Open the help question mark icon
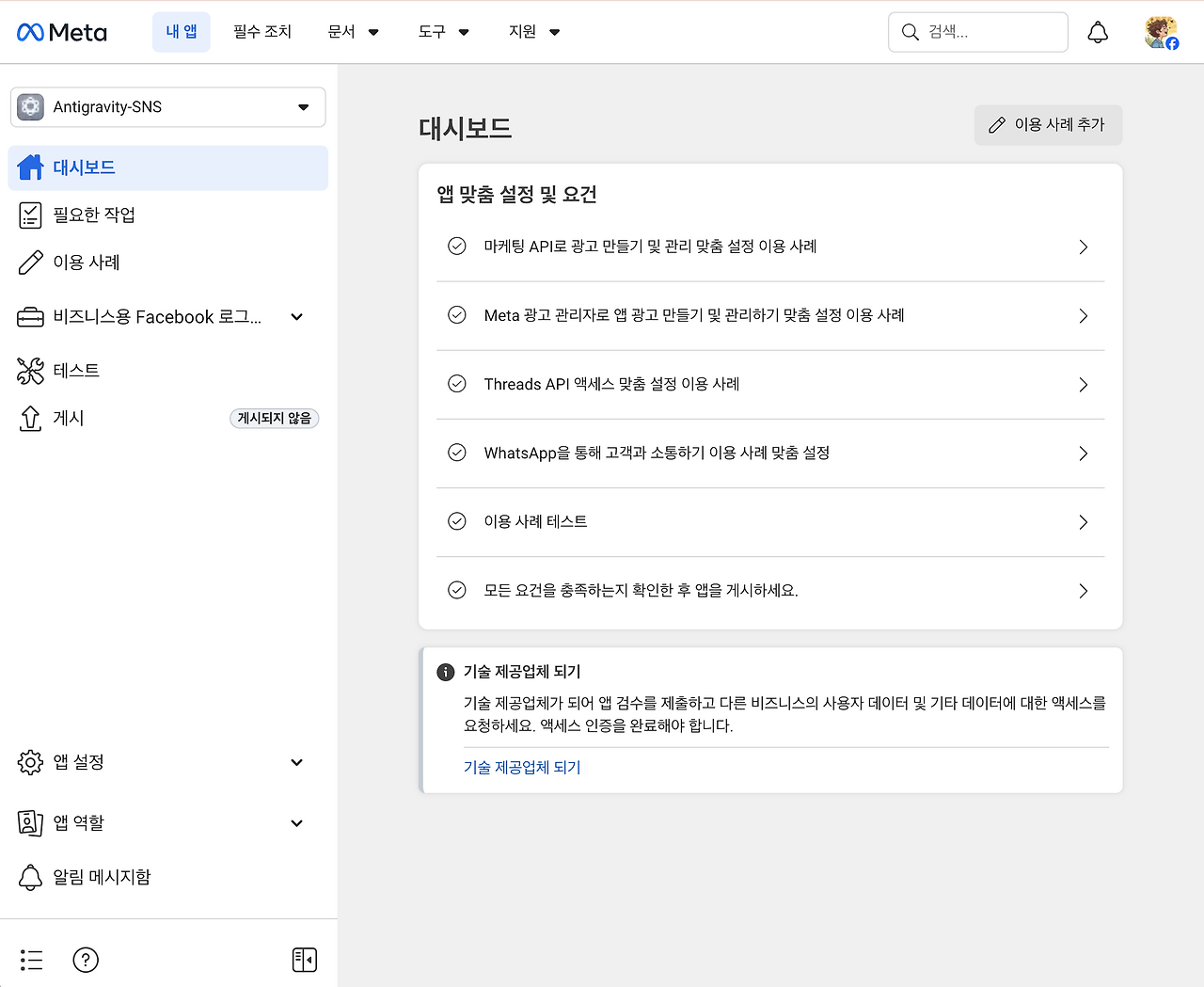This screenshot has width=1204, height=987. 86,960
